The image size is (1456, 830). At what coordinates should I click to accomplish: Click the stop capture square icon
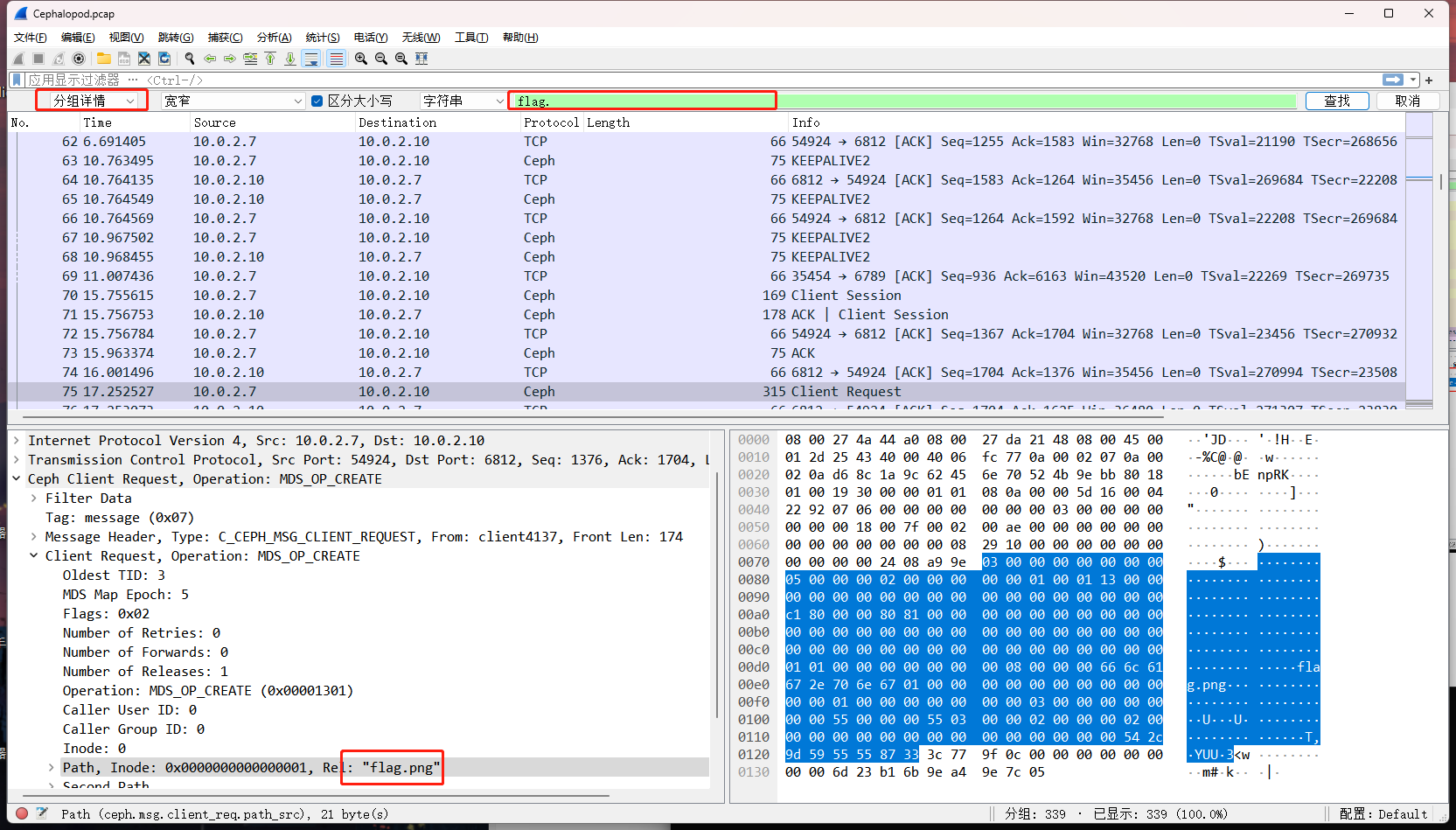[x=38, y=59]
